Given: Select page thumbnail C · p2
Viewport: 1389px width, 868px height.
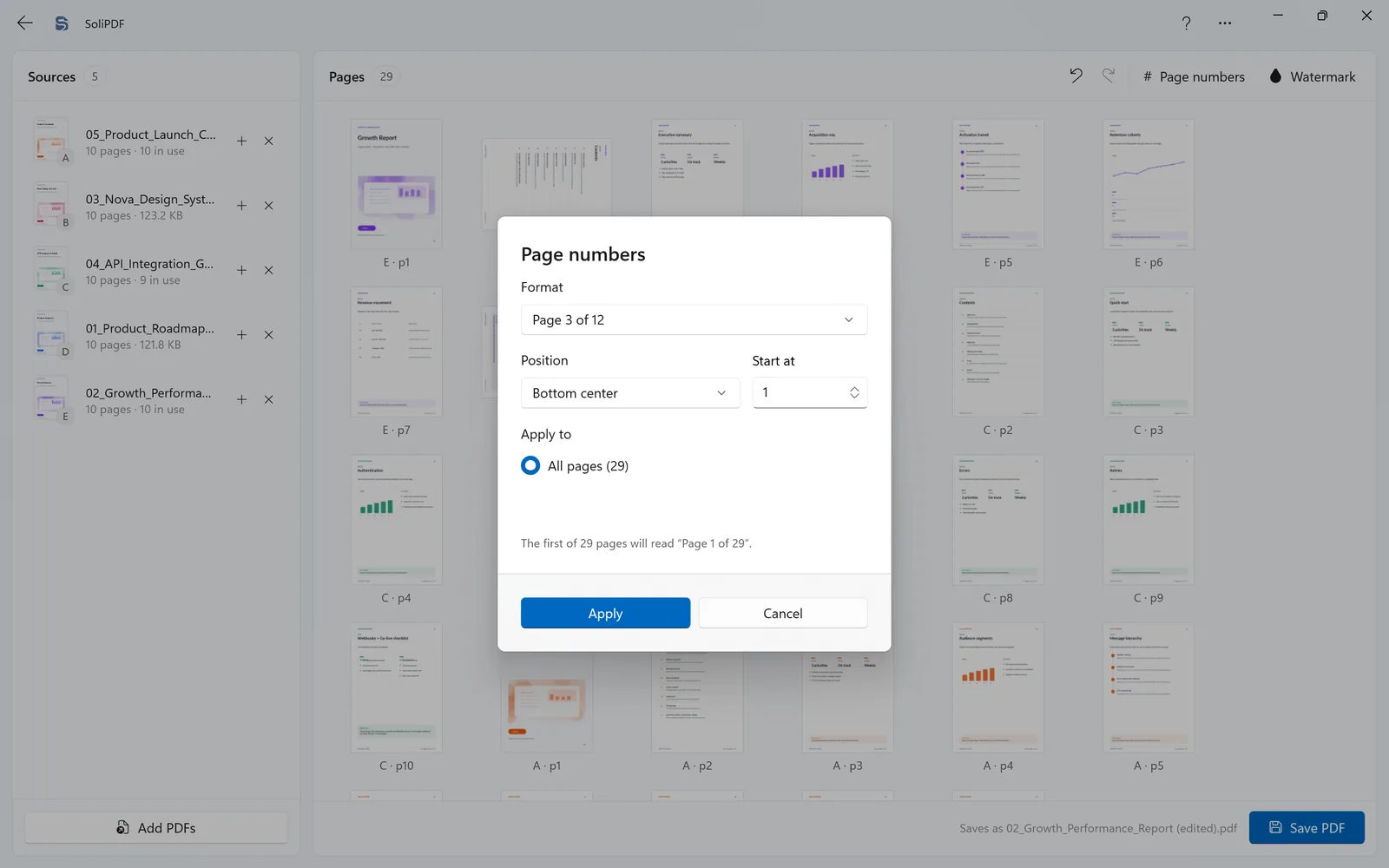Looking at the screenshot, I should coord(997,352).
